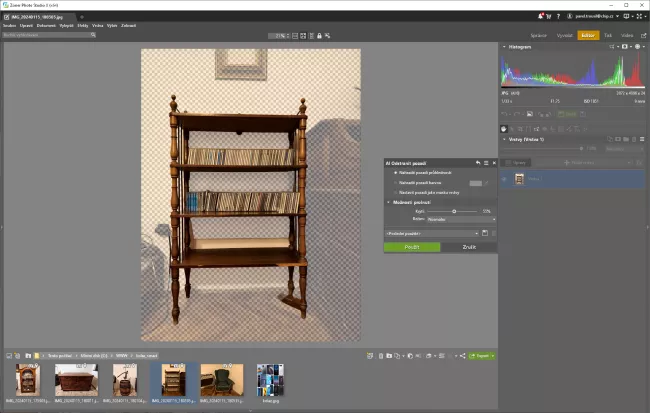650x413 pixels.
Task: Click the move-to-folder icon in the filmstrip toolbar
Action: point(389,356)
